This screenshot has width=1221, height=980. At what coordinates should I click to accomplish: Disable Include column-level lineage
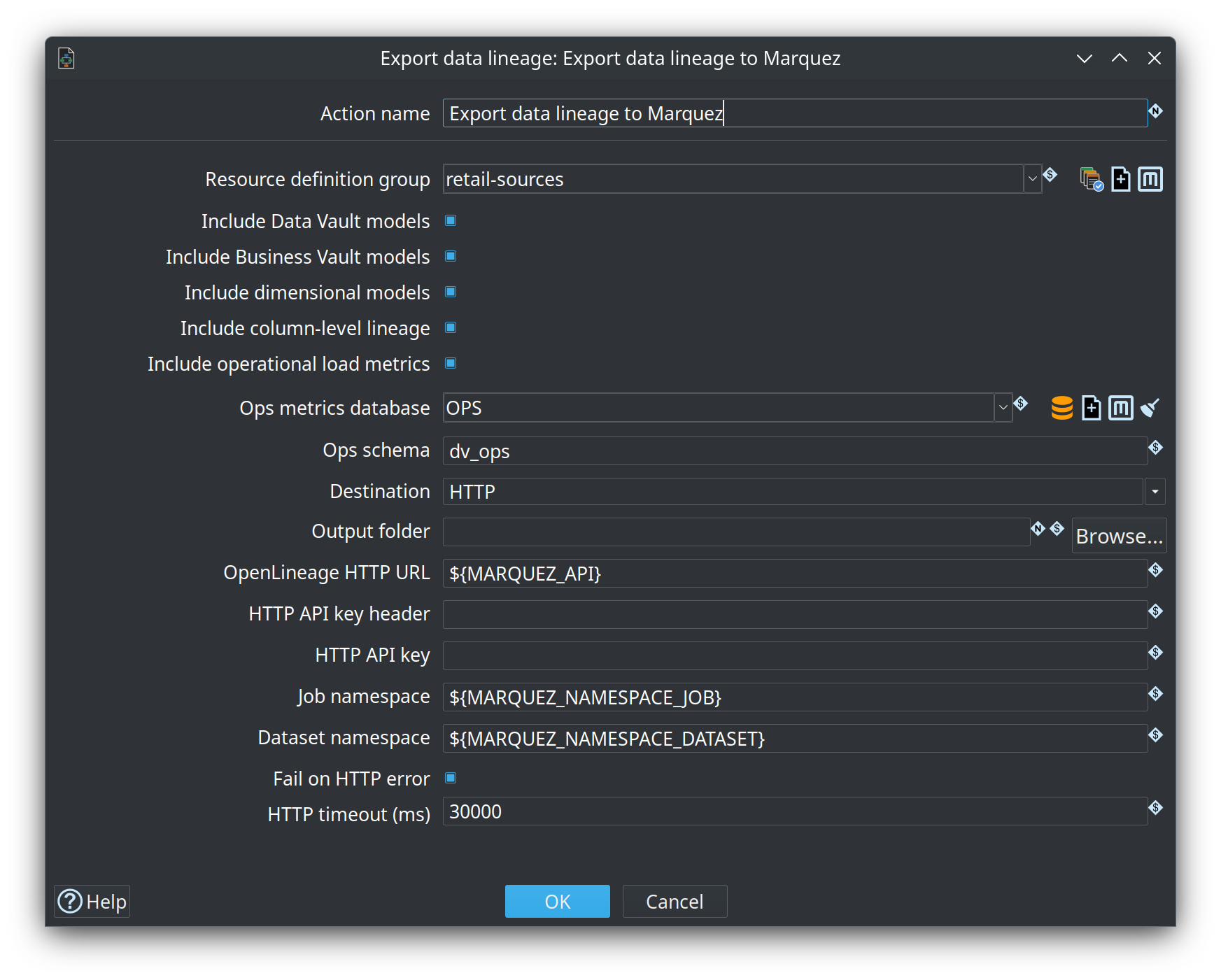click(451, 328)
